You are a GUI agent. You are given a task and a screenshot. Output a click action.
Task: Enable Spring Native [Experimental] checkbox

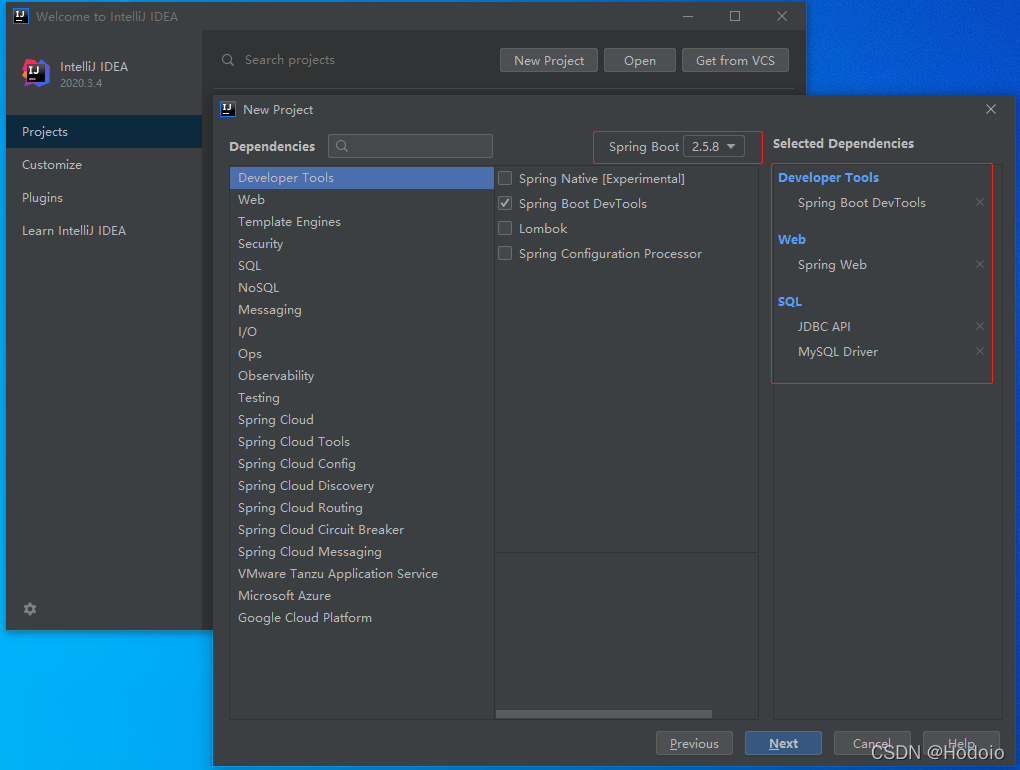[x=505, y=178]
